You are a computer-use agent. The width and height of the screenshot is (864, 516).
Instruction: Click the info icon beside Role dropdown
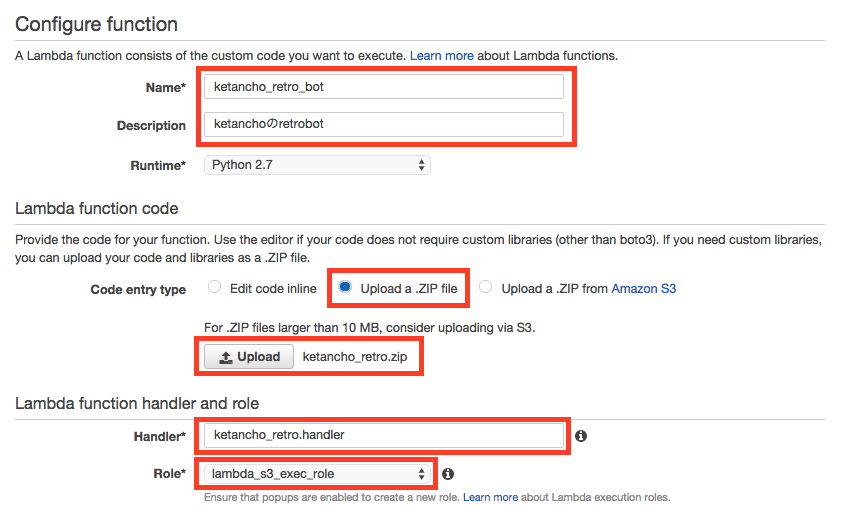[x=448, y=474]
